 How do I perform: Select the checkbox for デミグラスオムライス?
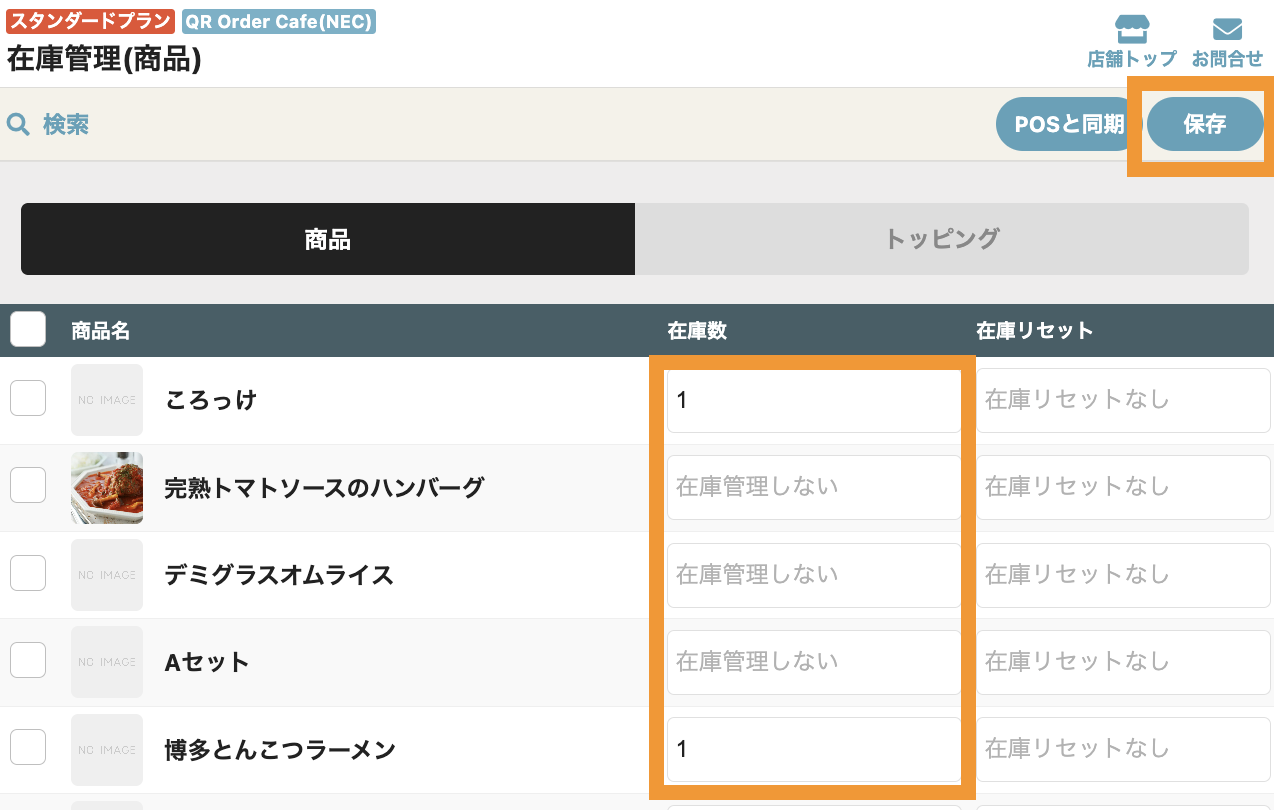[x=28, y=573]
